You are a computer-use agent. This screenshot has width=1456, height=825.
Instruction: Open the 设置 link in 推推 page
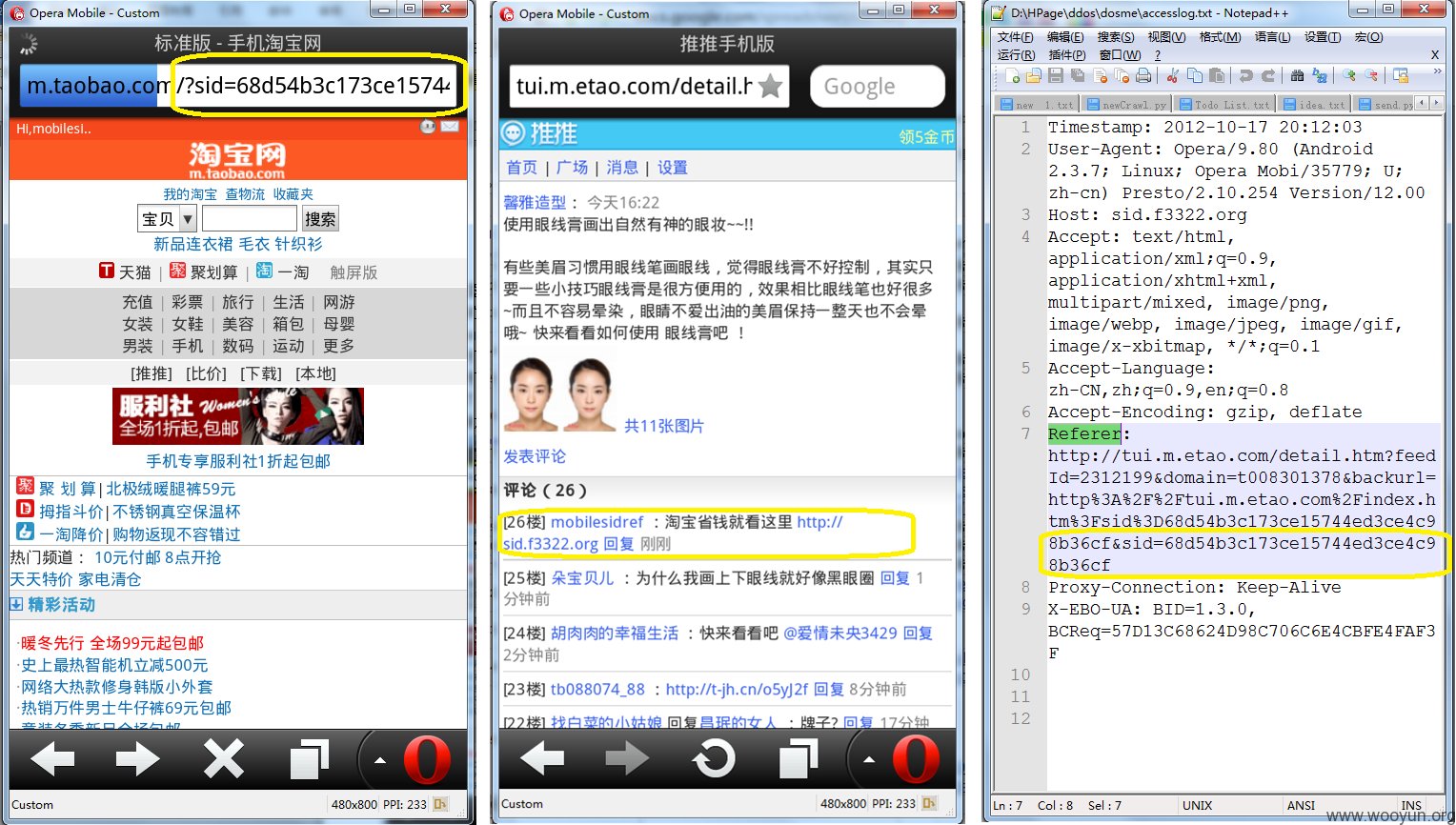pos(672,168)
